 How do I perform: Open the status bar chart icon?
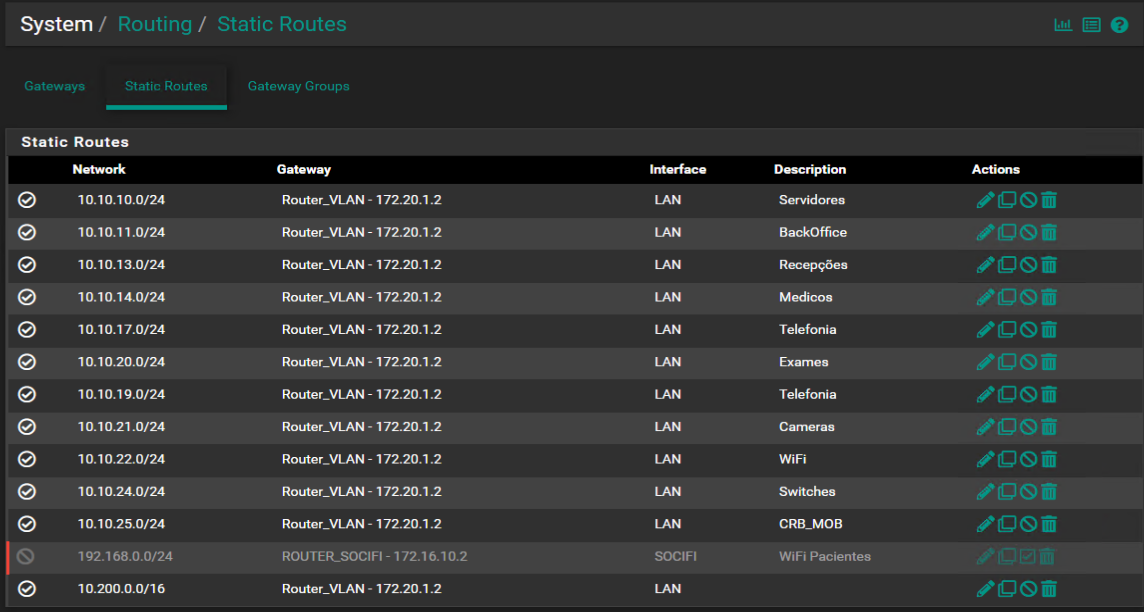[x=1063, y=25]
